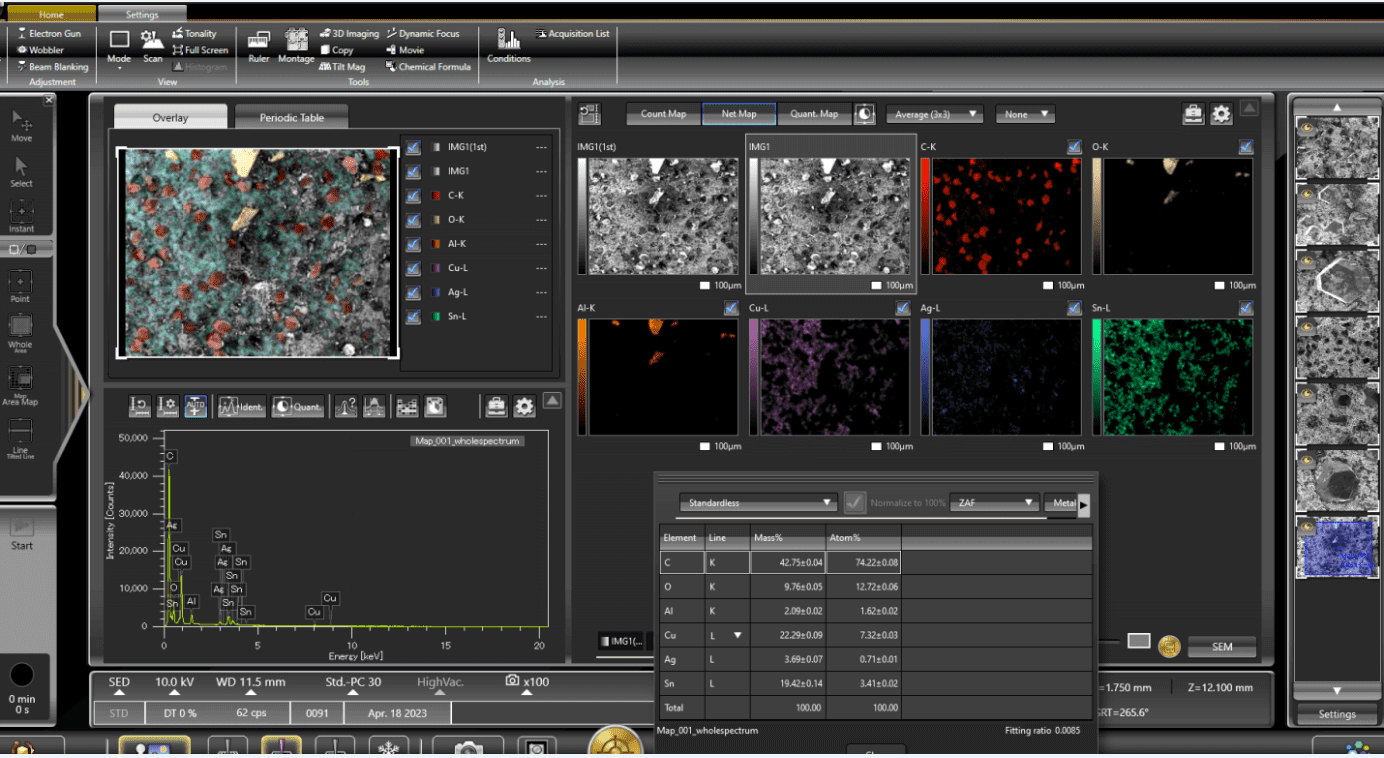Open the Ruler tool
The height and width of the screenshot is (758, 1384).
258,45
